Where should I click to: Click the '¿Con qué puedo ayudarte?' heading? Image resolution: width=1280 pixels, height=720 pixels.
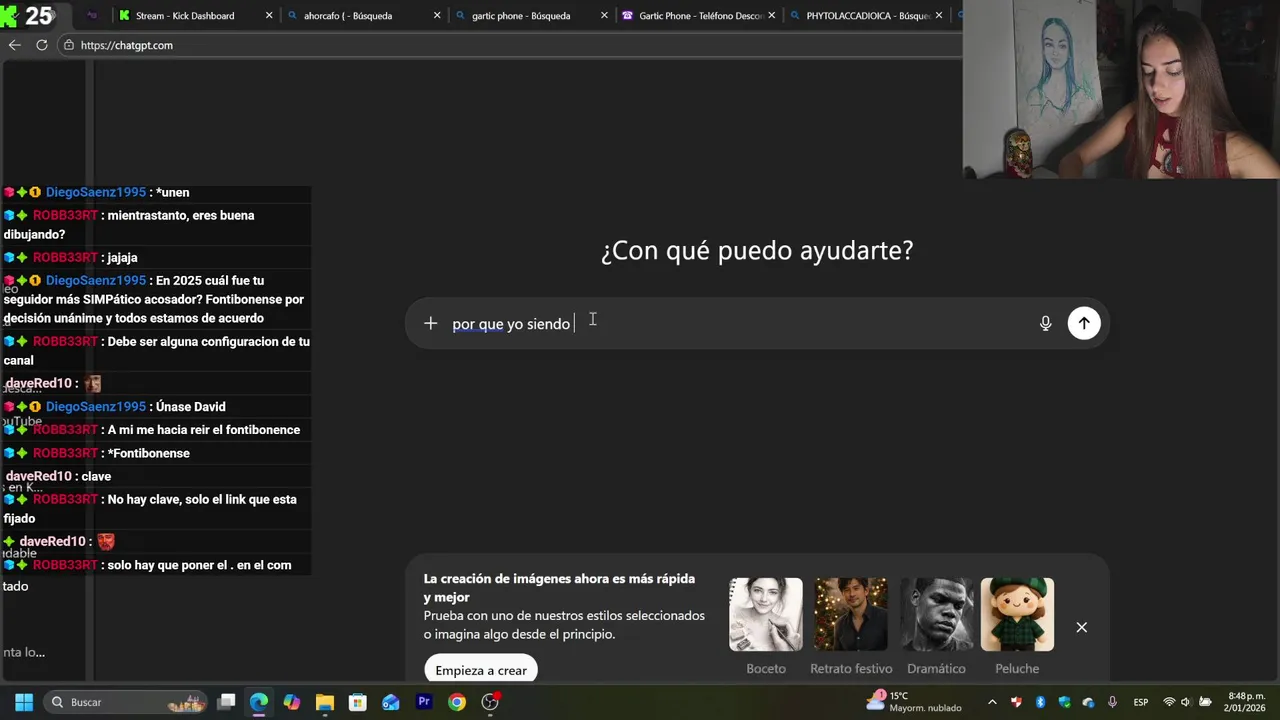pyautogui.click(x=757, y=250)
